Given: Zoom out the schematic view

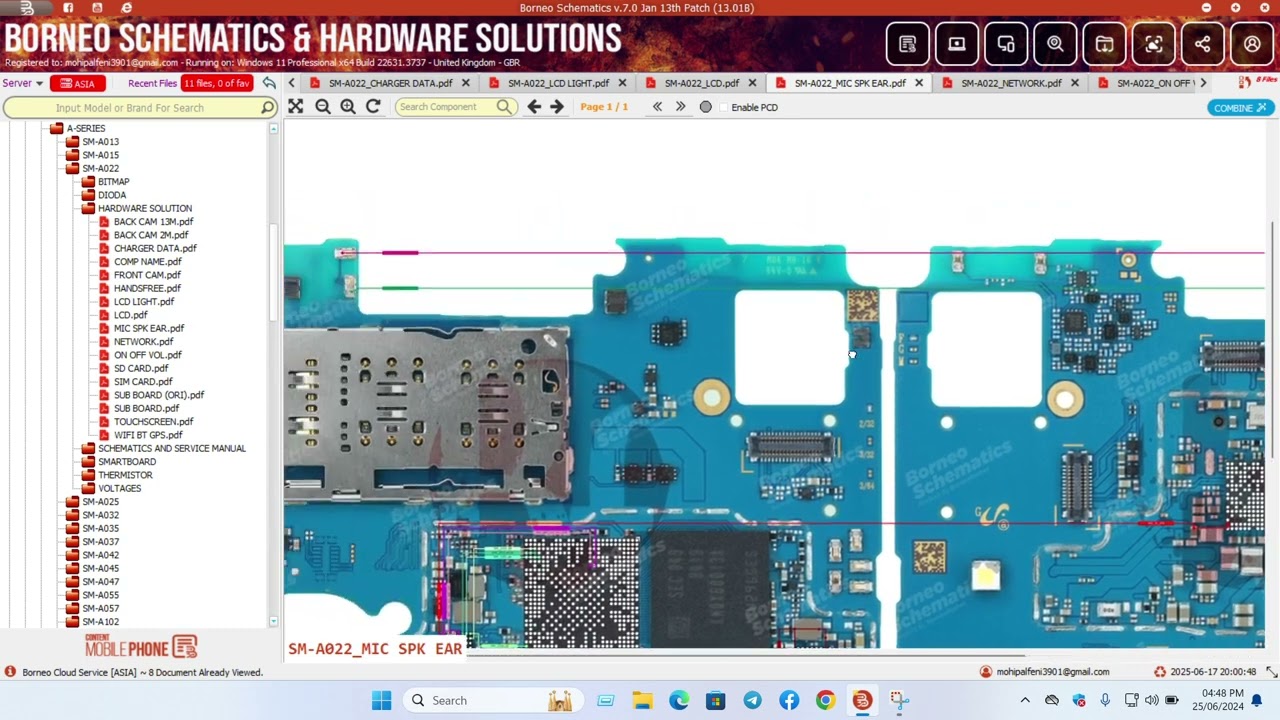Looking at the screenshot, I should [322, 106].
